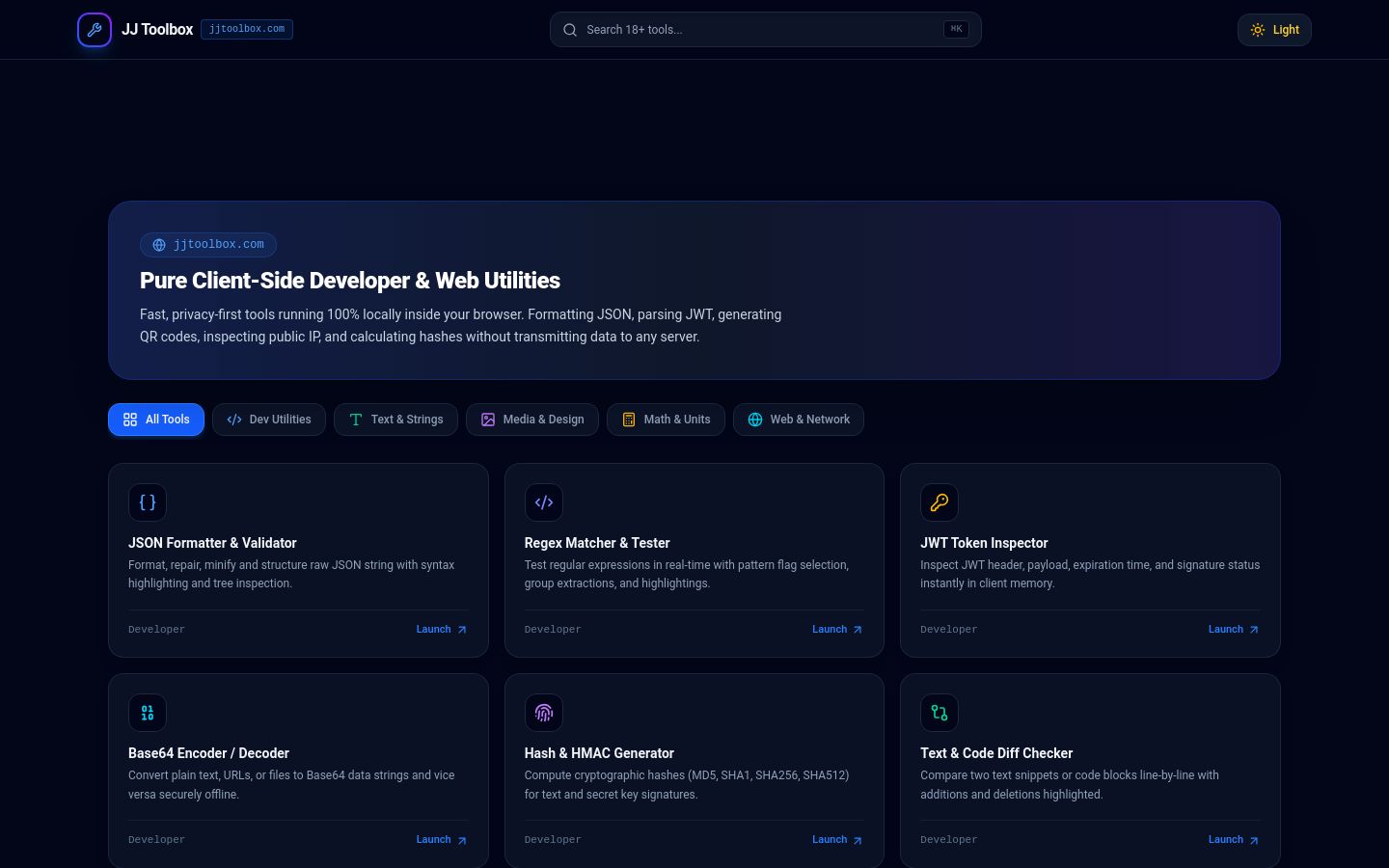Click the Base64 binary digits icon
The width and height of the screenshot is (1389, 868).
coord(148,713)
